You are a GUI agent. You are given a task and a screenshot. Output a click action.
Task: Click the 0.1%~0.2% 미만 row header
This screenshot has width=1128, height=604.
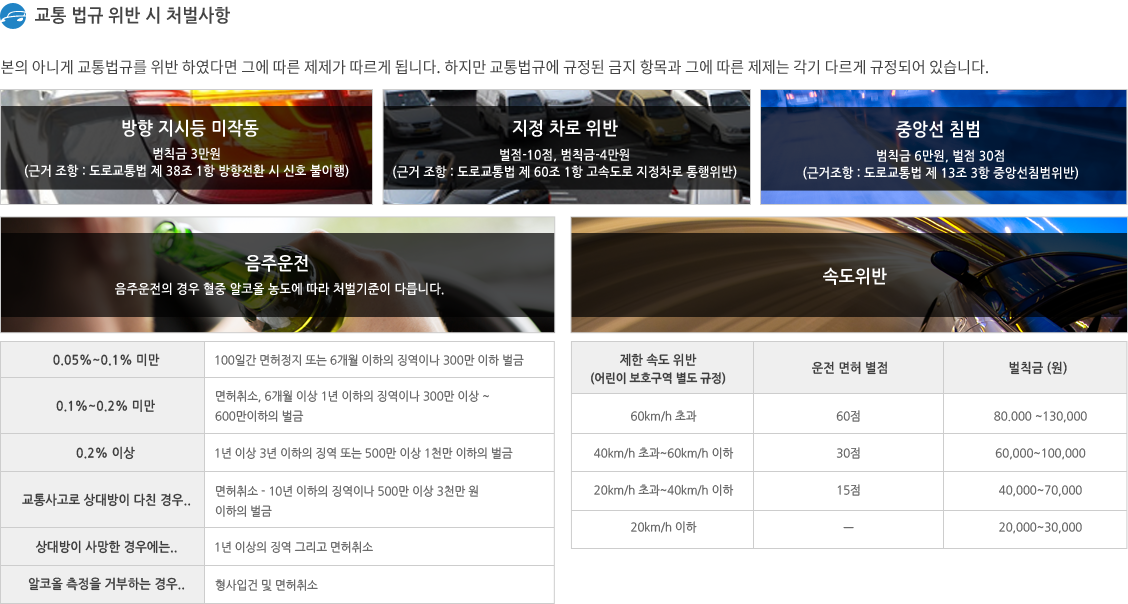[x=103, y=406]
